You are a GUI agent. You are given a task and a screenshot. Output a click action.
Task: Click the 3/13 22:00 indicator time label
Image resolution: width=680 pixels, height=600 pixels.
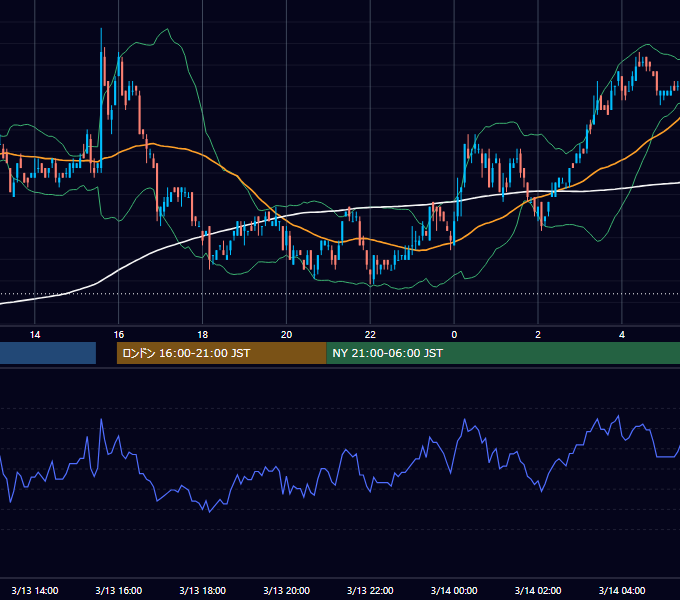coord(370,590)
